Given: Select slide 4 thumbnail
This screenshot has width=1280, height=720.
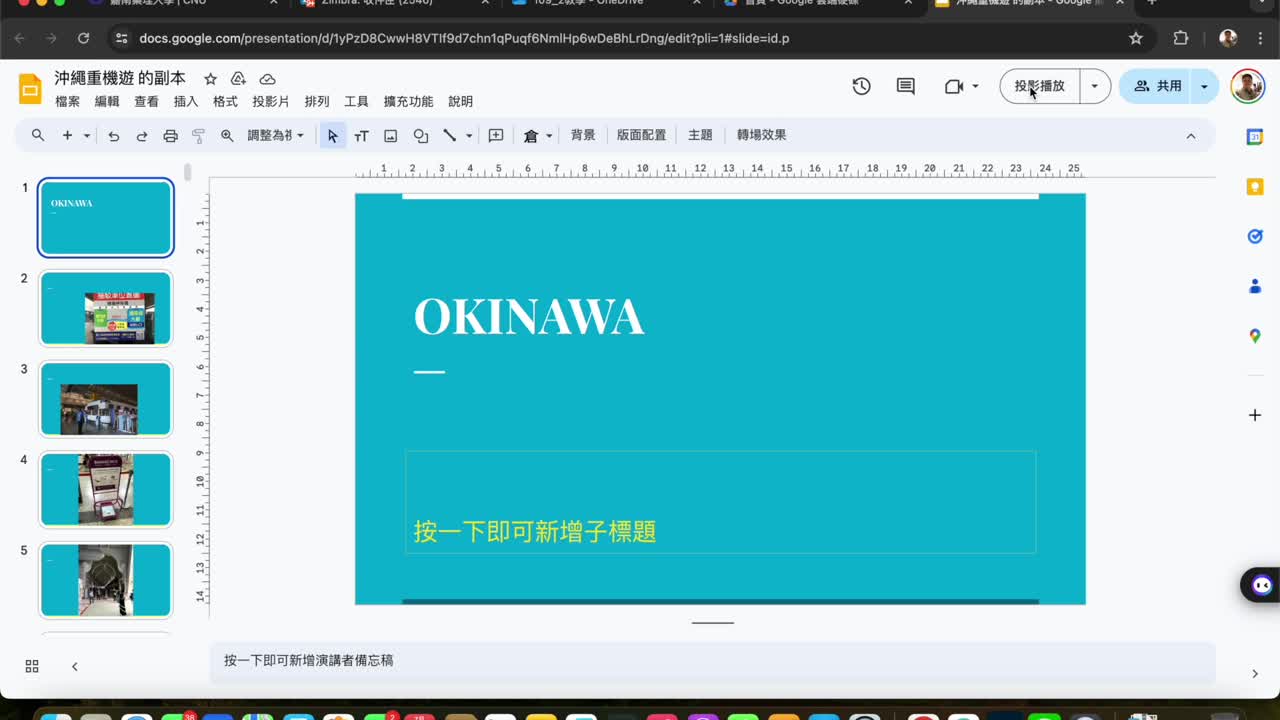Looking at the screenshot, I should click(106, 489).
